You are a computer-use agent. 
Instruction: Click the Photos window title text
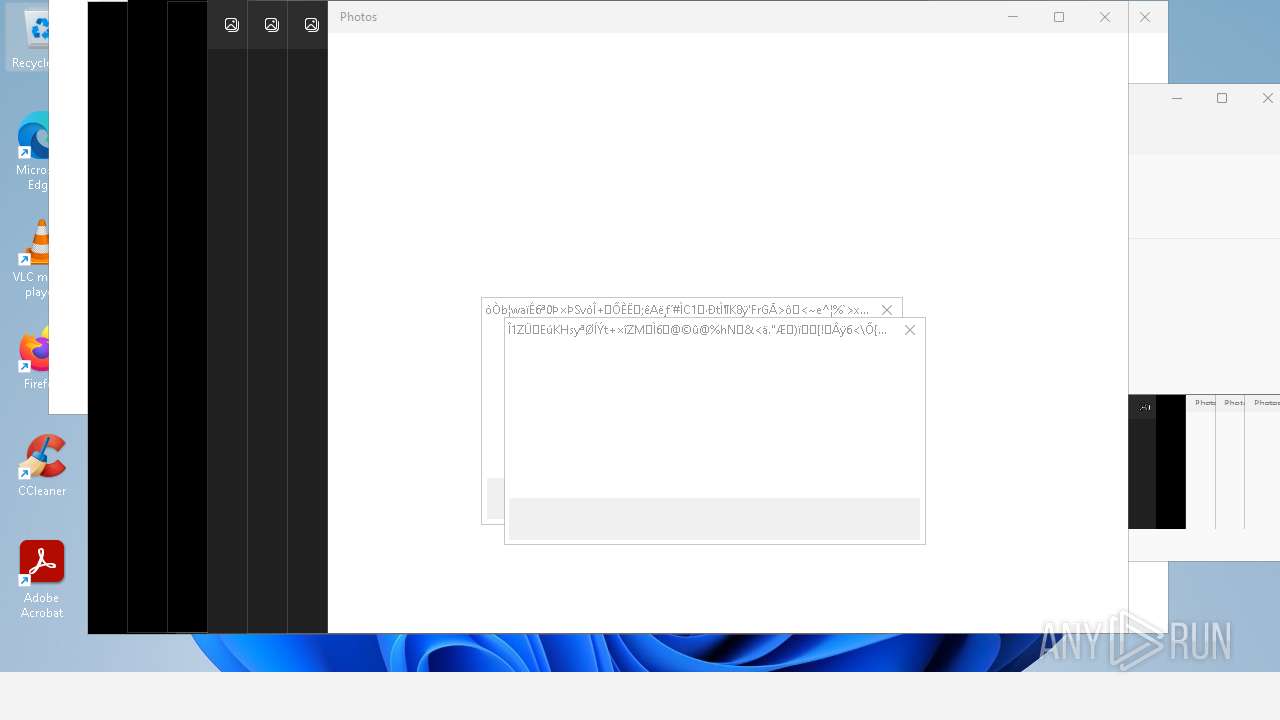coord(358,17)
